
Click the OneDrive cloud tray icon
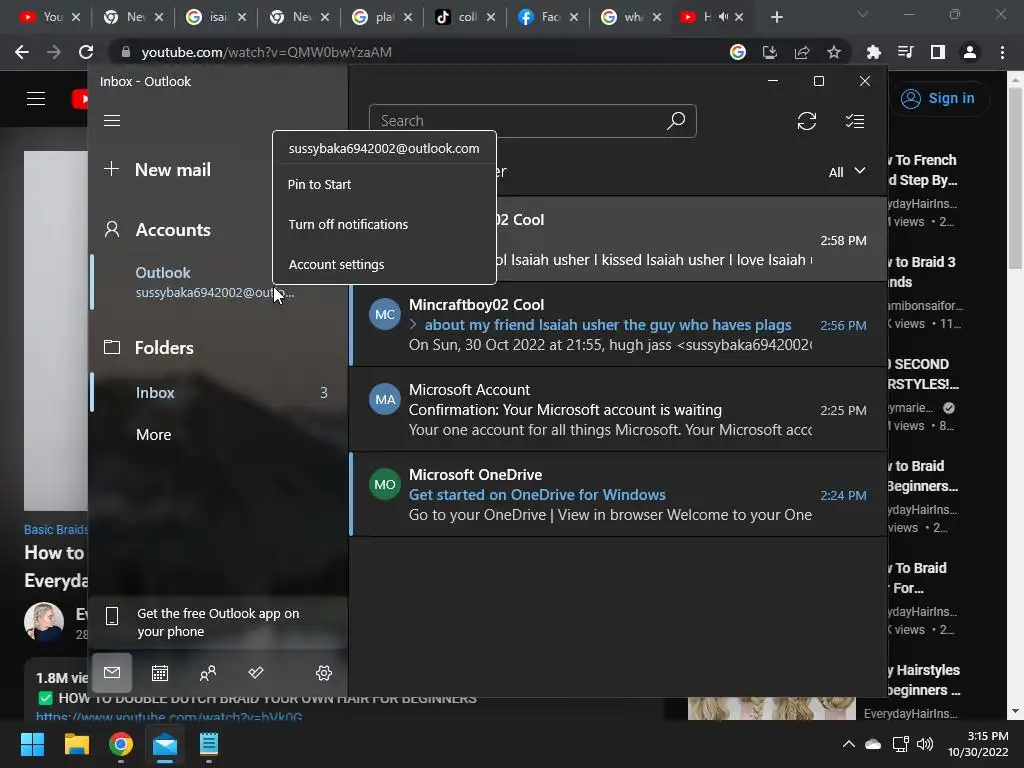pyautogui.click(x=873, y=744)
